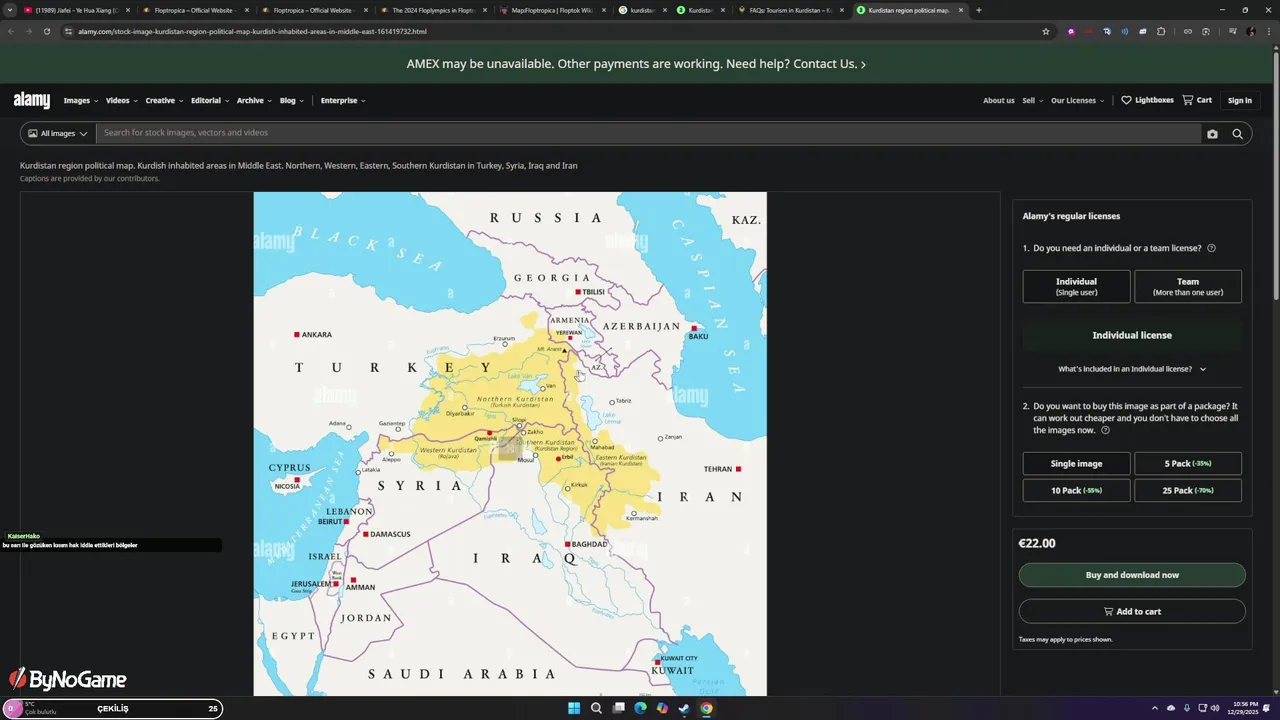The width and height of the screenshot is (1280, 720).
Task: Switch to FAQs Tourism in Kurdistan tab
Action: click(790, 10)
